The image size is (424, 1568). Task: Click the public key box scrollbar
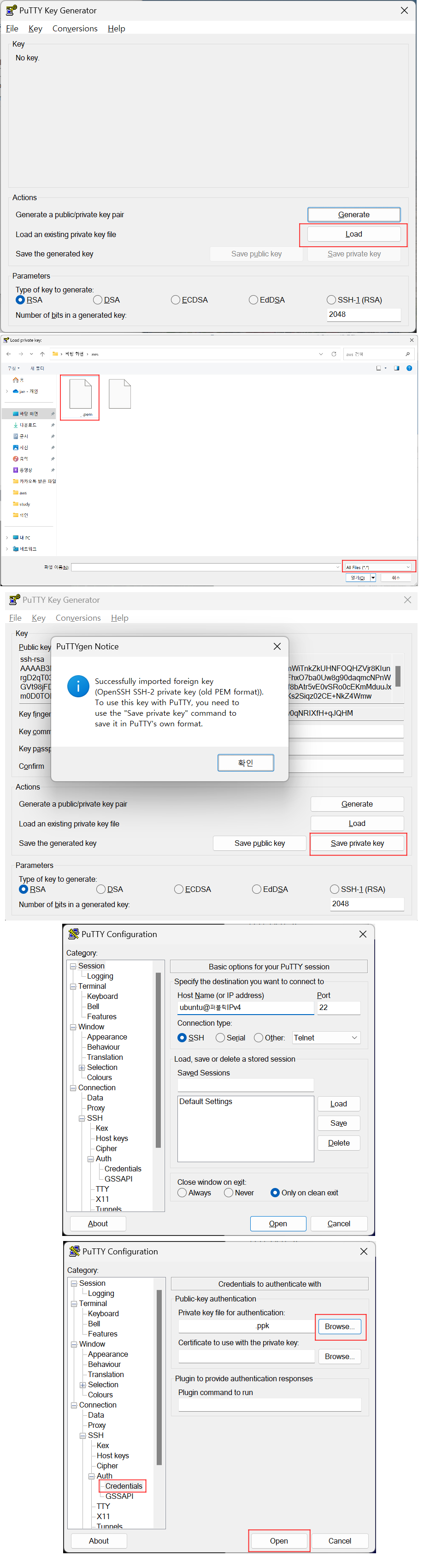(398, 676)
